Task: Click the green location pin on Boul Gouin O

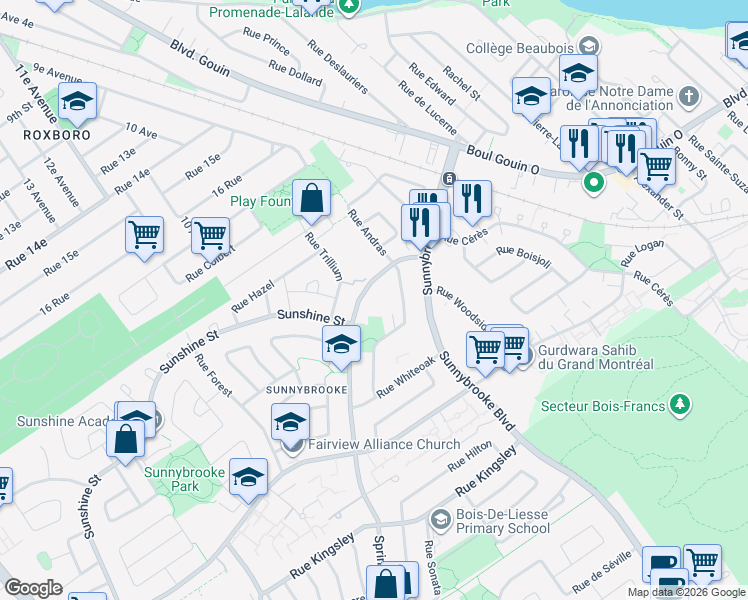Action: coord(593,183)
